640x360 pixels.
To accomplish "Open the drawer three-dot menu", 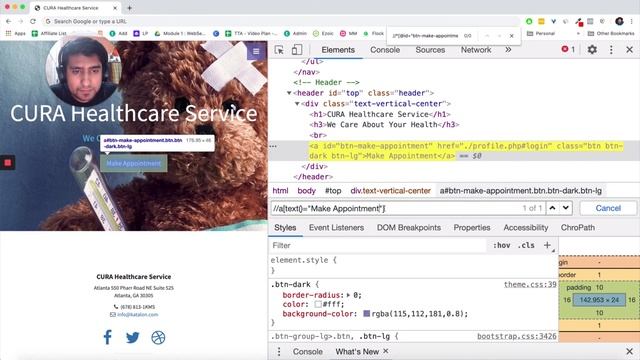I will coord(279,351).
